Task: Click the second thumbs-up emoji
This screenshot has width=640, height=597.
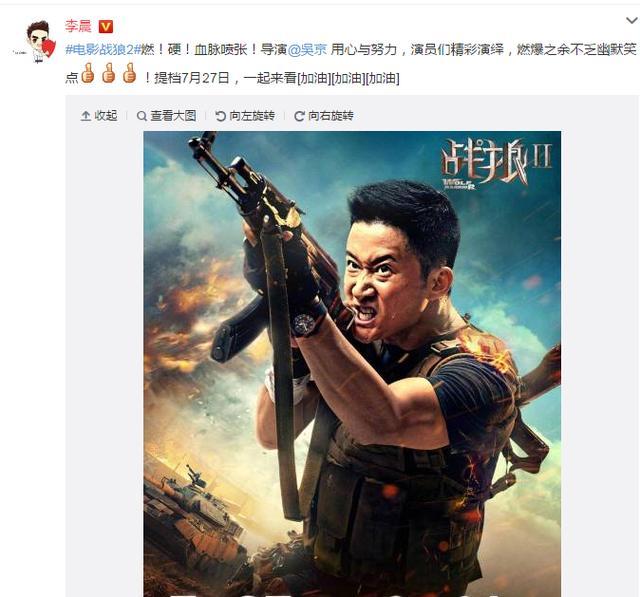Action: (x=109, y=73)
